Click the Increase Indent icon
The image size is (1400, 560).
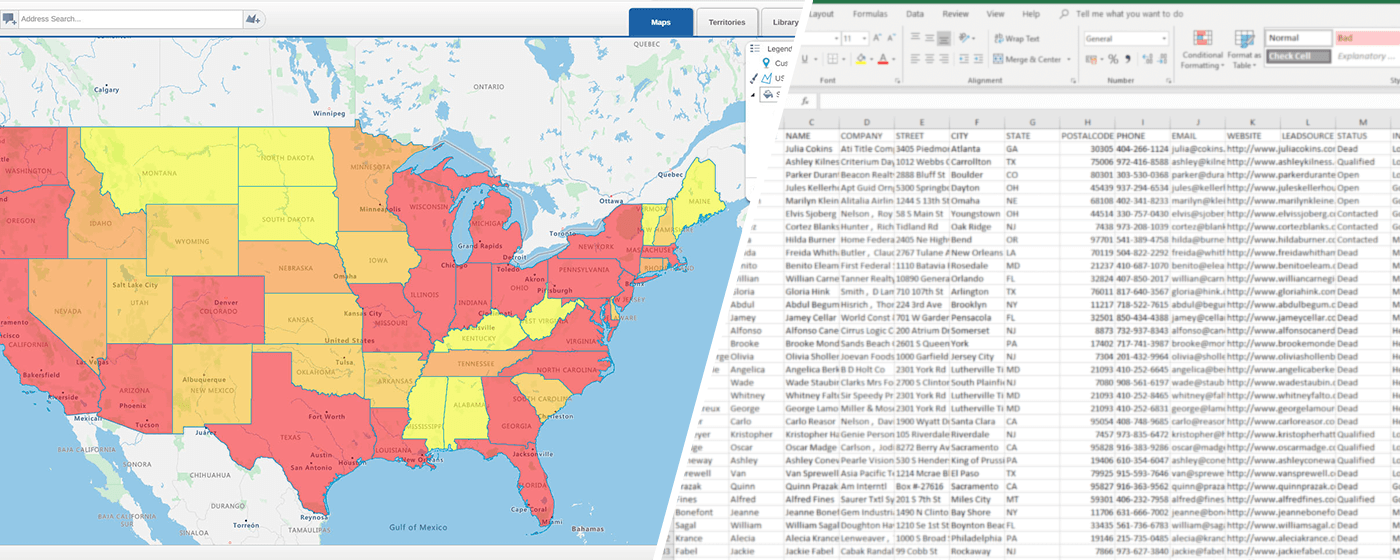(x=978, y=59)
